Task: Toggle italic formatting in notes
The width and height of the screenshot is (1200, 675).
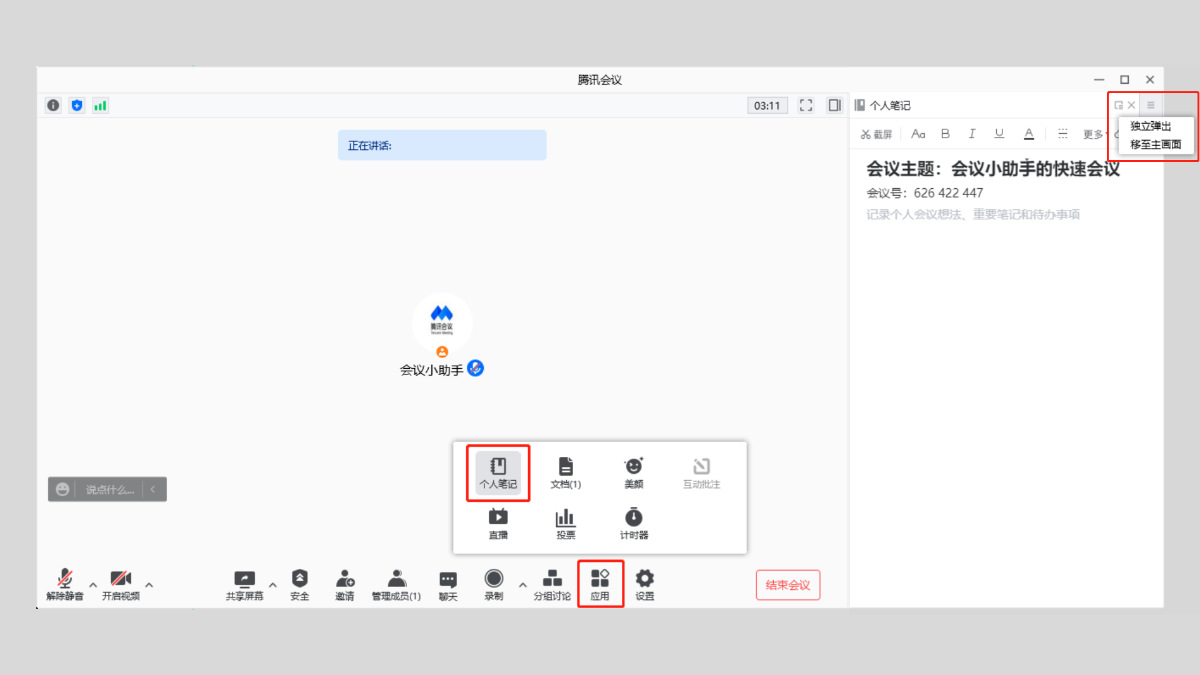Action: (x=972, y=134)
